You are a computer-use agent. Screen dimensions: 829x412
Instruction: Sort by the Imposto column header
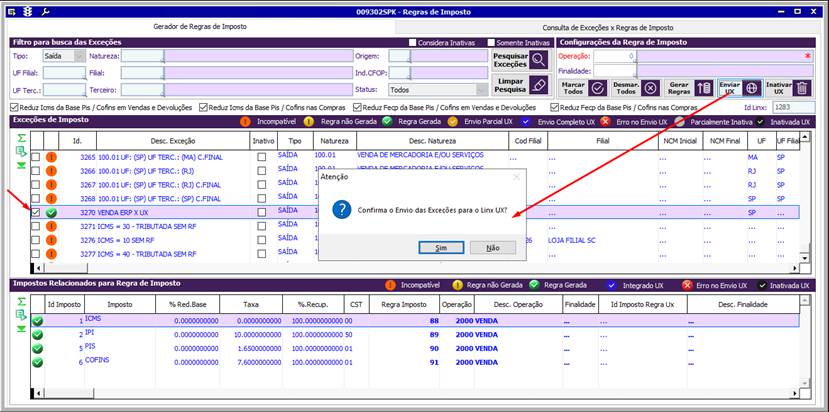pos(120,305)
